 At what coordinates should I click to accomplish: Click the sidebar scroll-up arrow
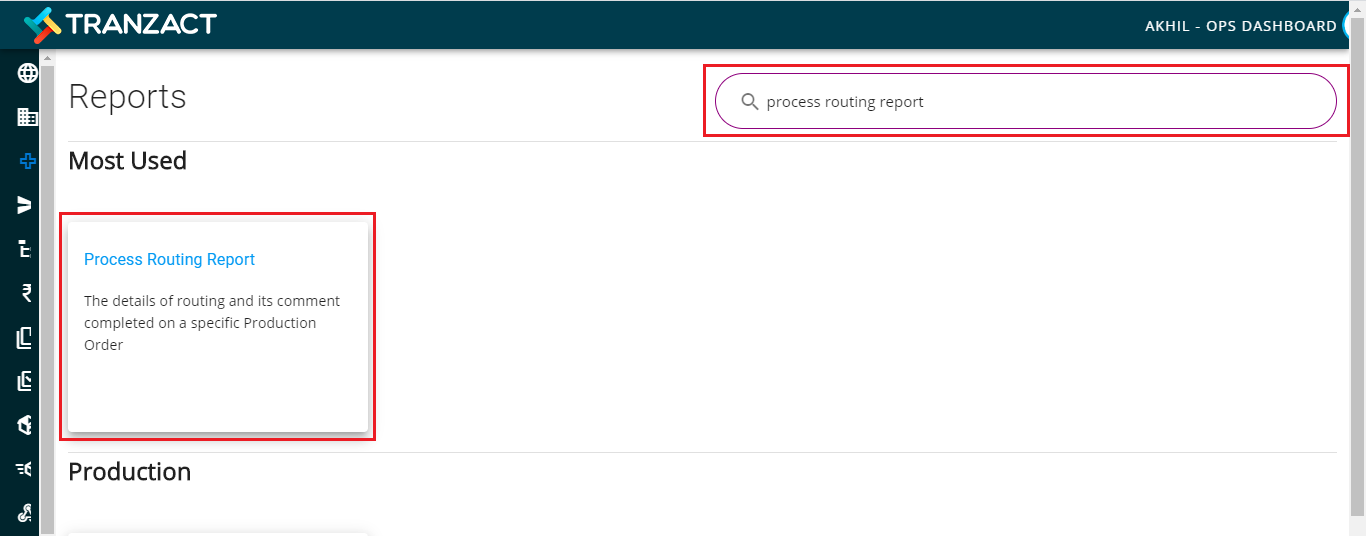47,58
